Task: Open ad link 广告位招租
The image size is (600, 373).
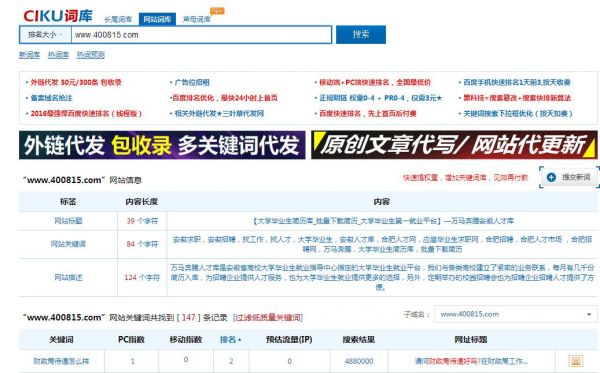Action: coord(192,82)
